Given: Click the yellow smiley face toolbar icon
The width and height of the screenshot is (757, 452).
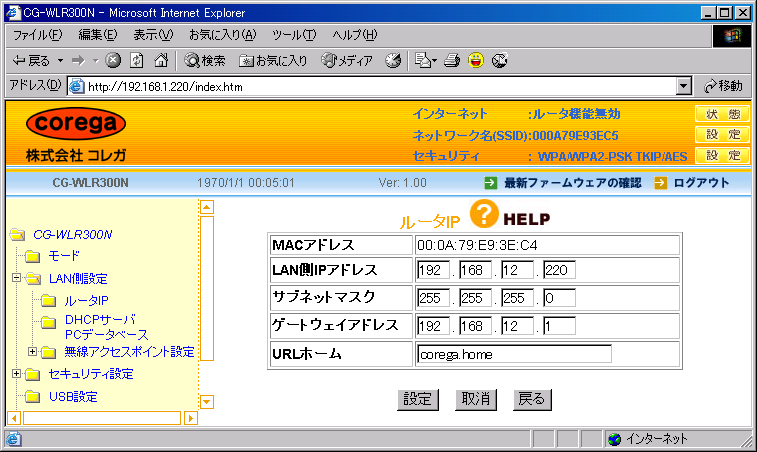Looking at the screenshot, I should 476,60.
